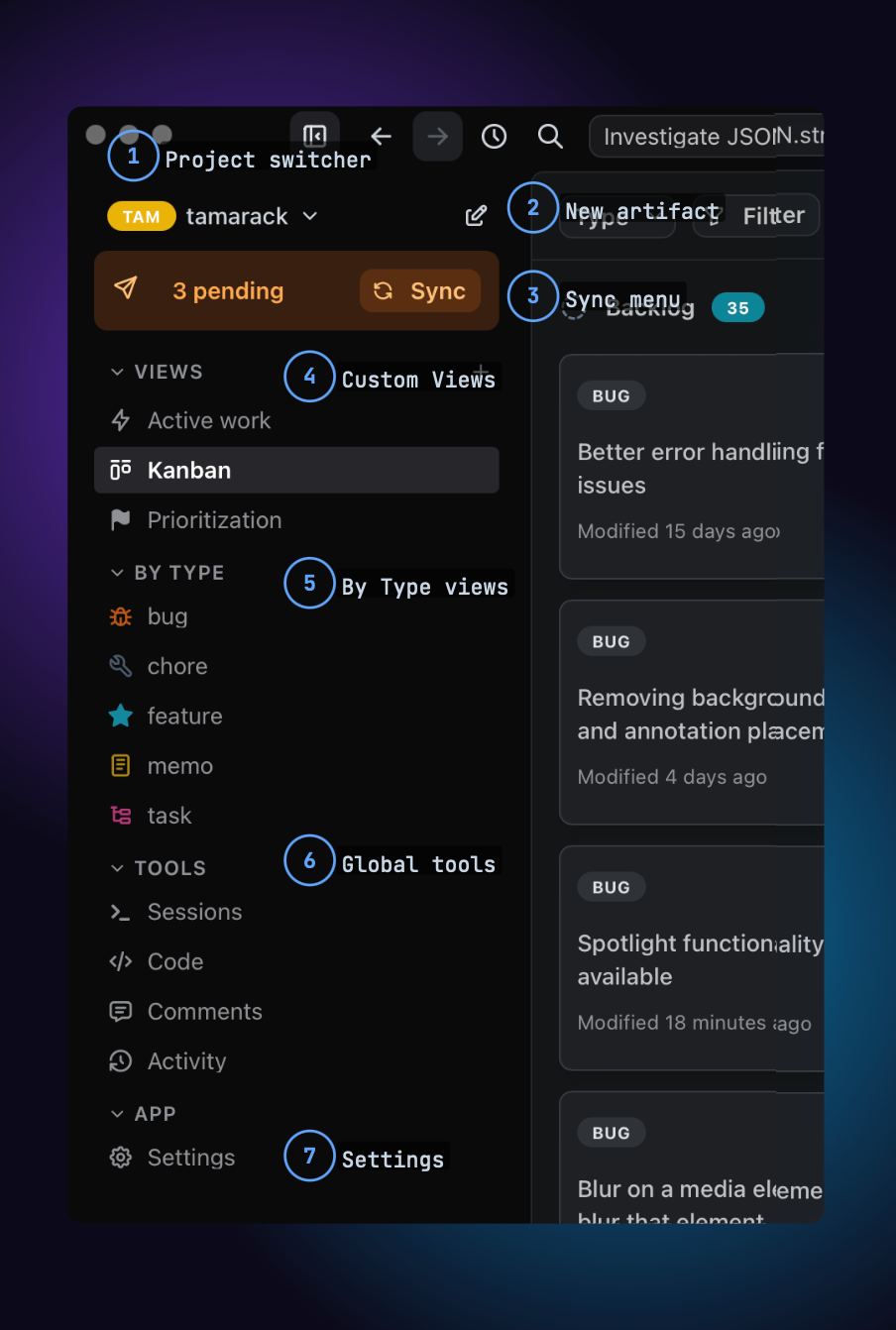Click the Modified 18 minutes ago text
Image resolution: width=896 pixels, height=1330 pixels.
[694, 1023]
